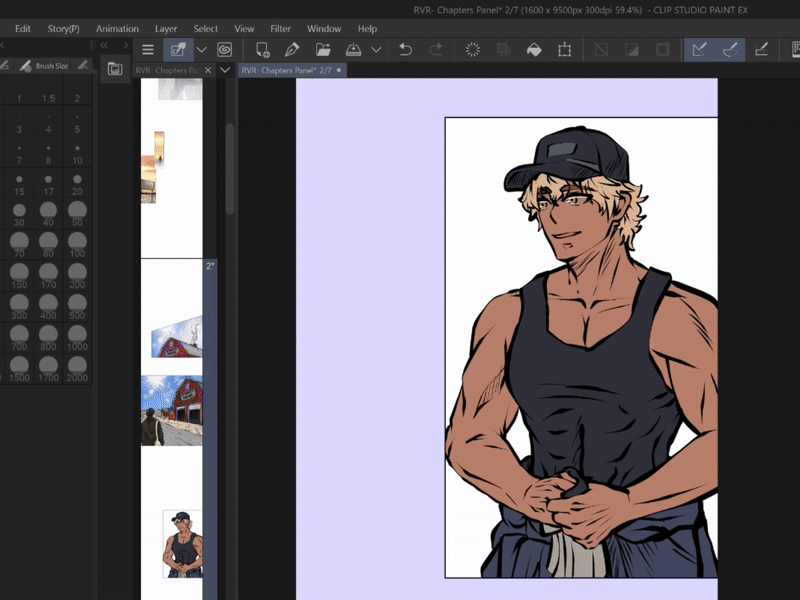Click the Undo arrow icon
This screenshot has height=600, width=800.
pos(405,49)
